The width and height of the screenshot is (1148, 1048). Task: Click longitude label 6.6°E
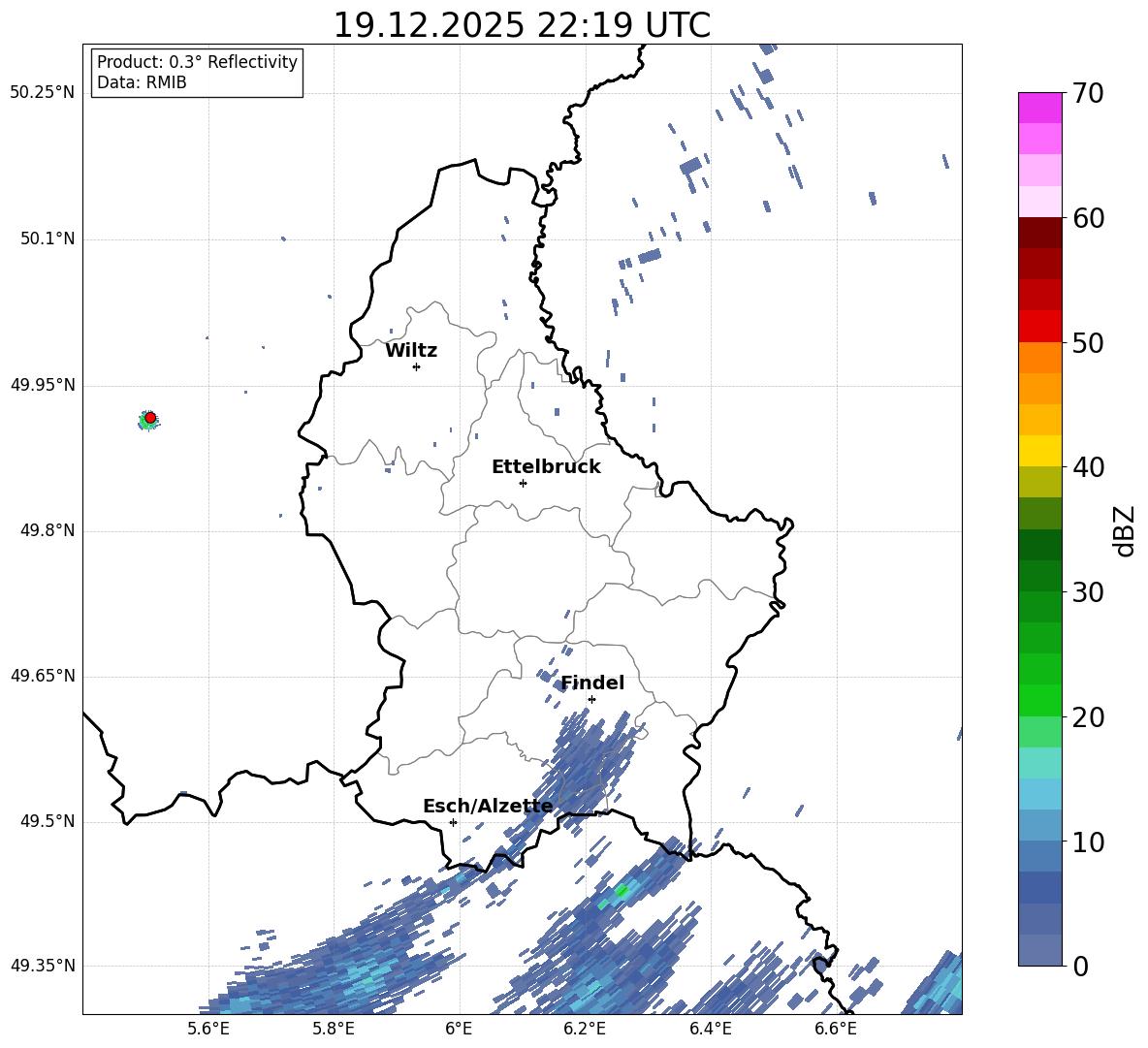[x=836, y=1029]
